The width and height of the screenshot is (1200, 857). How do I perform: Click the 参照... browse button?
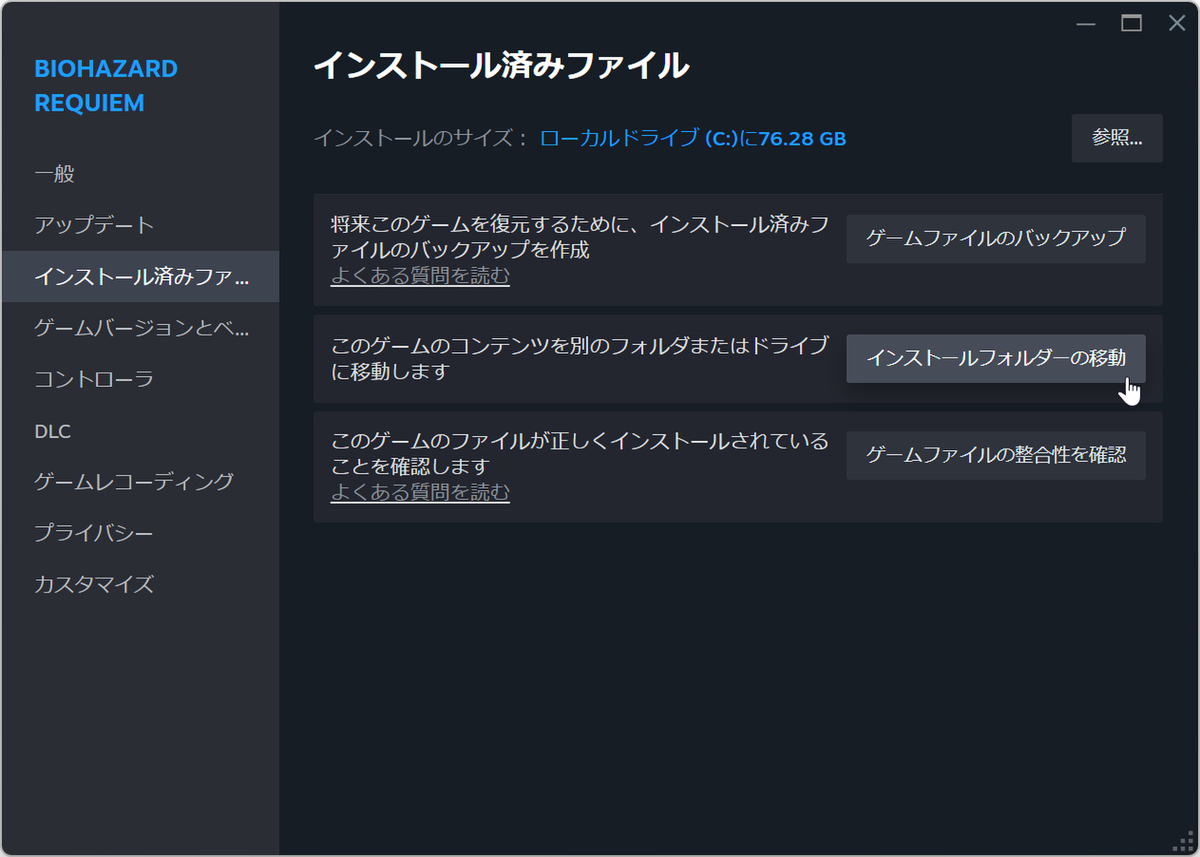tap(1117, 138)
